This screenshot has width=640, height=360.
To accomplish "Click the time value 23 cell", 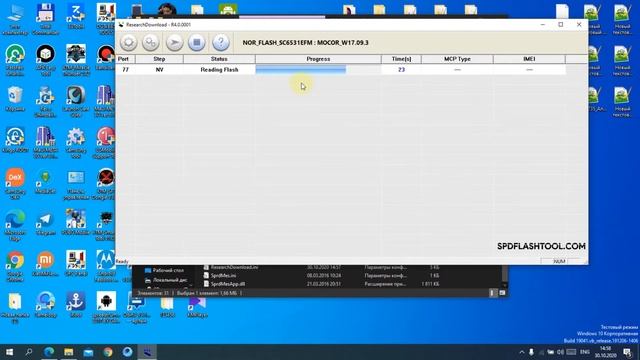I will (401, 70).
